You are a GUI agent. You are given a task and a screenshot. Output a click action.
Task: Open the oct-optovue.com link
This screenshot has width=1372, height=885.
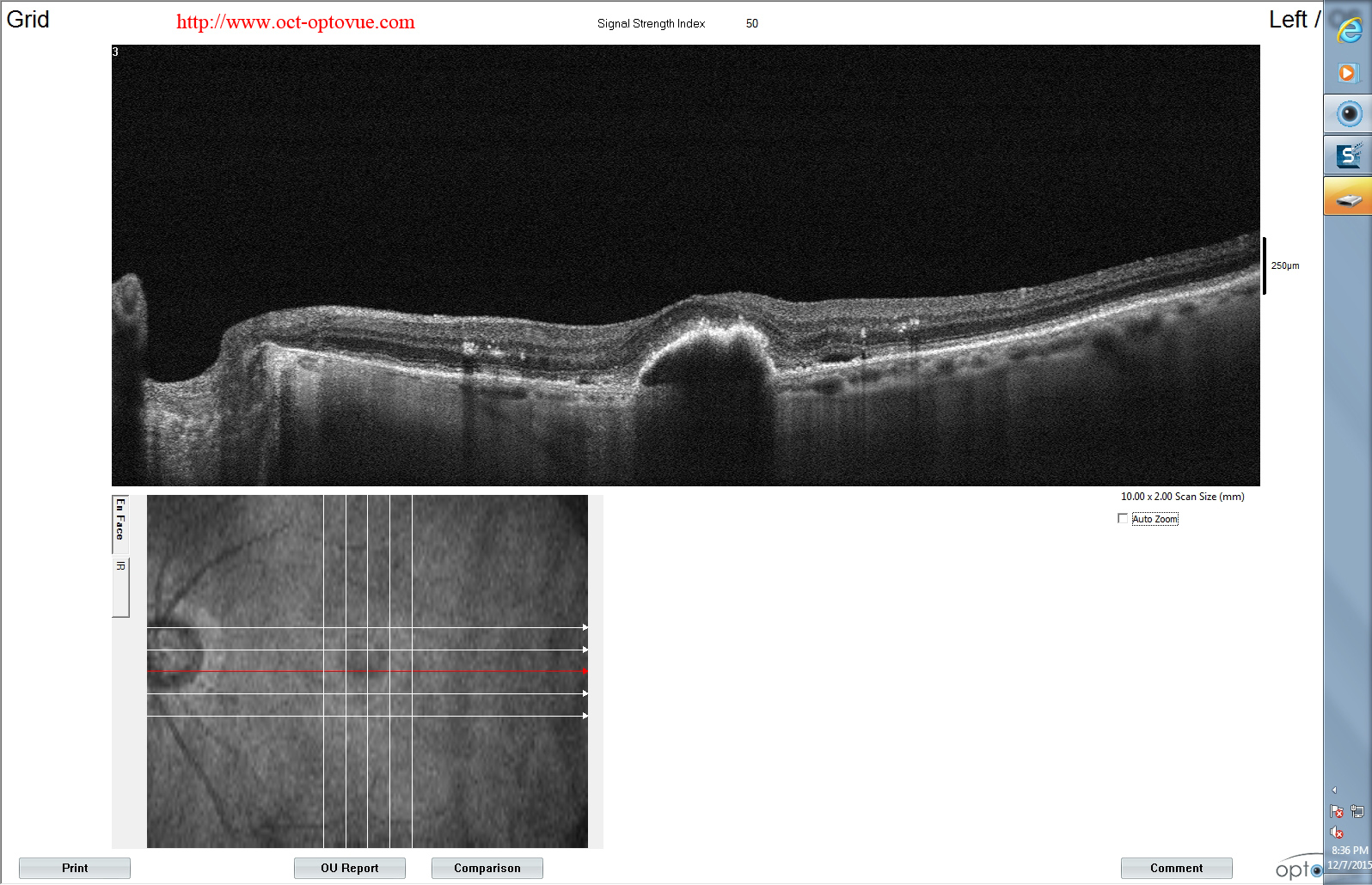point(296,22)
